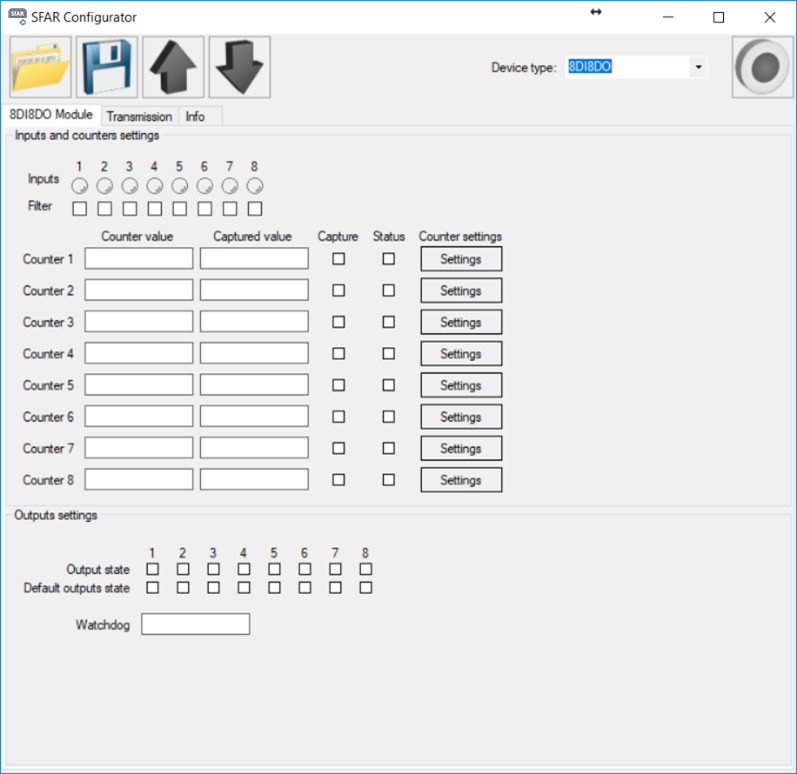Click the down arrow toolbar icon
Screen dimensions: 797x774
coord(239,67)
